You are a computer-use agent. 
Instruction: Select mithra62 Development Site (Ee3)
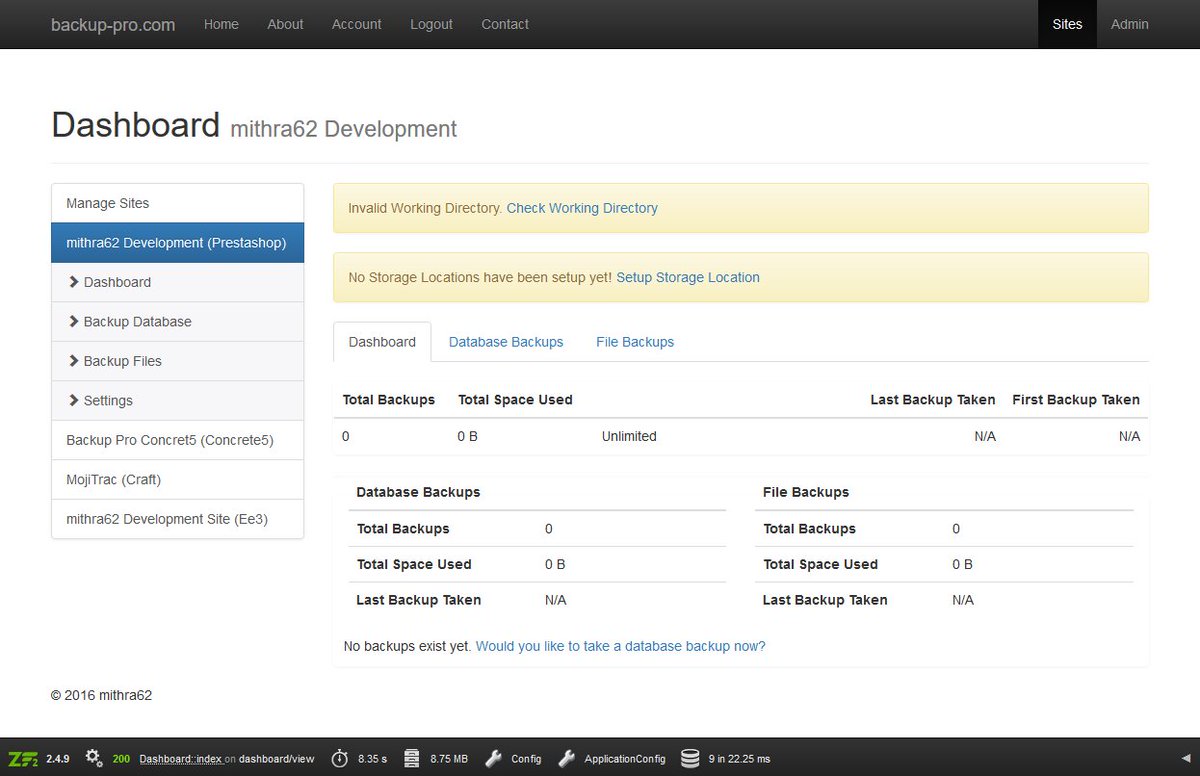pyautogui.click(x=177, y=519)
